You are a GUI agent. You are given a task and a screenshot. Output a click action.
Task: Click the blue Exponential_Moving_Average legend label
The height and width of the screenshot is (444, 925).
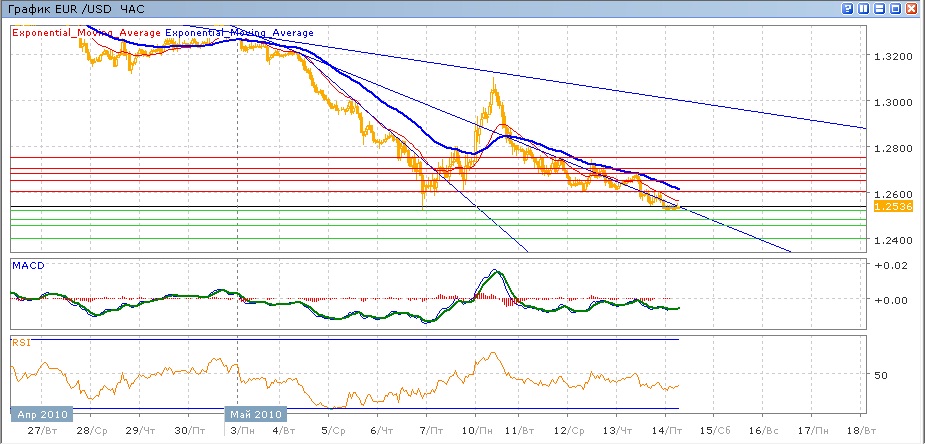(239, 33)
